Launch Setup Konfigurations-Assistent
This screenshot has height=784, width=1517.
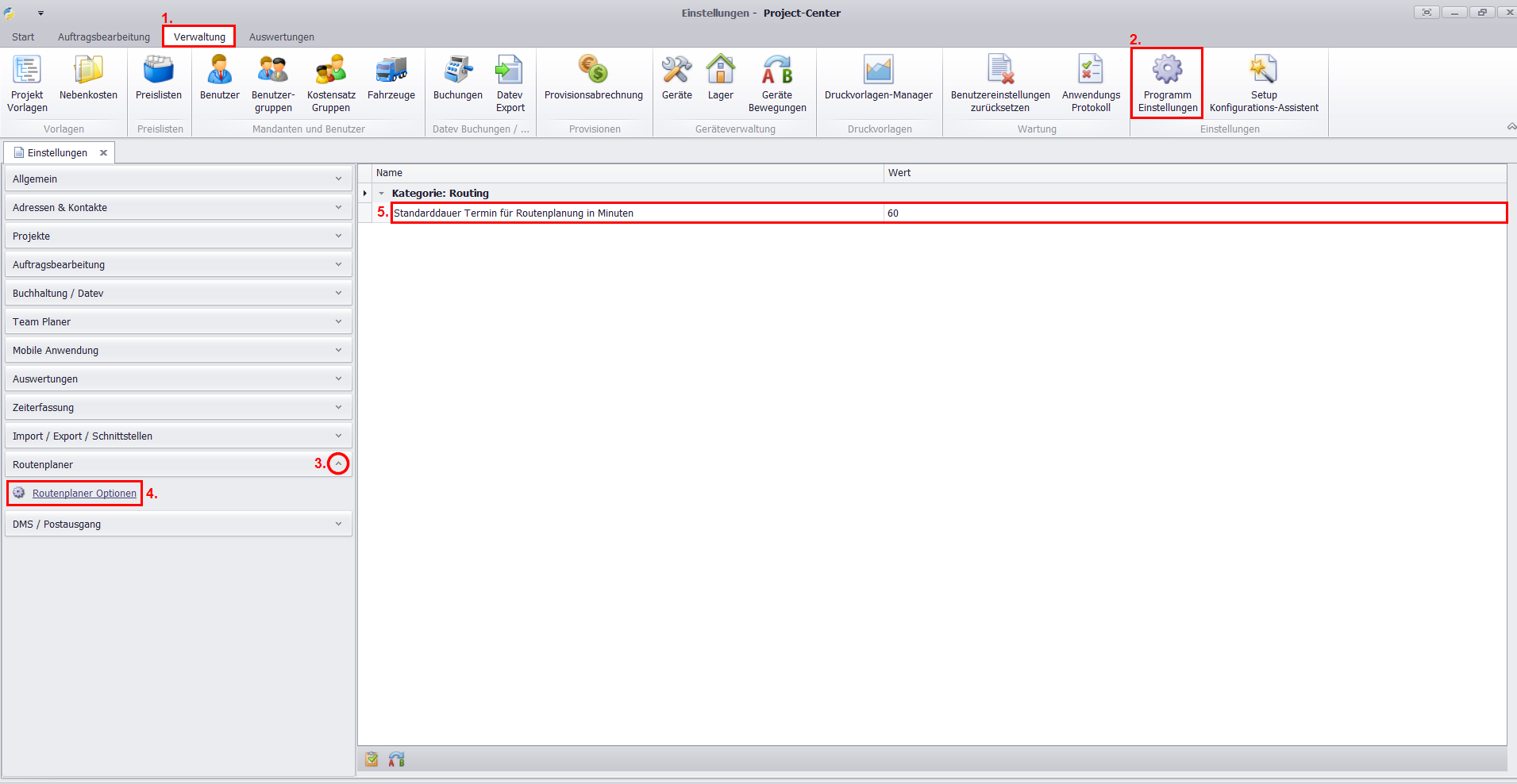click(1263, 71)
